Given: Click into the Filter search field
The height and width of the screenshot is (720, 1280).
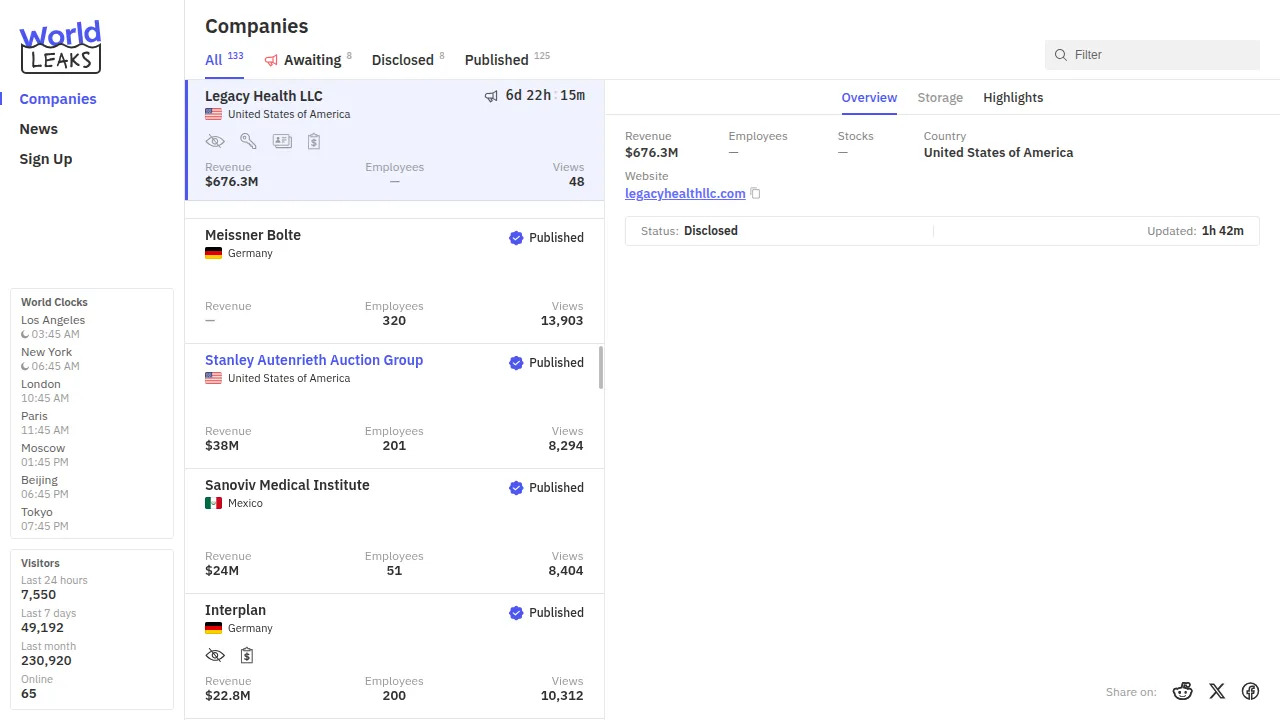Looking at the screenshot, I should click(x=1160, y=55).
